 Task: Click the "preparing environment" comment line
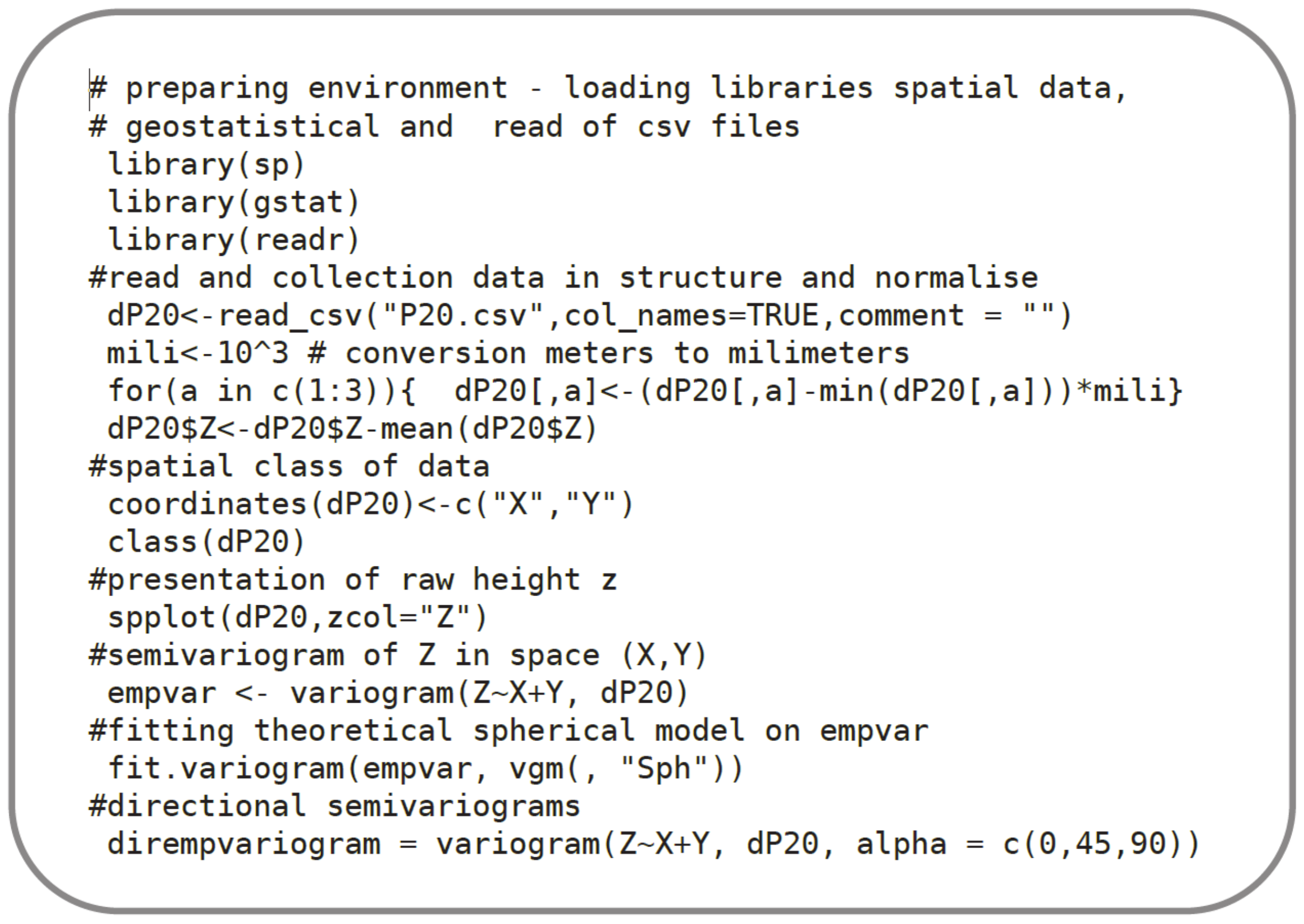[x=608, y=89]
